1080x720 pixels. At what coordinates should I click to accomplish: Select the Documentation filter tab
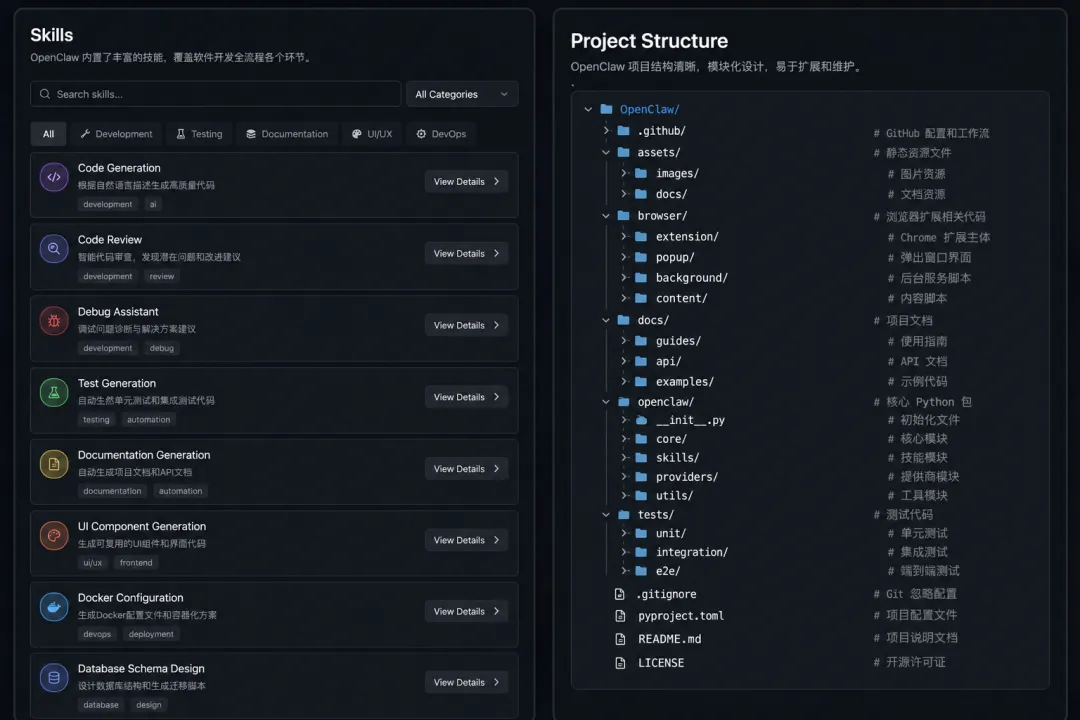click(287, 134)
